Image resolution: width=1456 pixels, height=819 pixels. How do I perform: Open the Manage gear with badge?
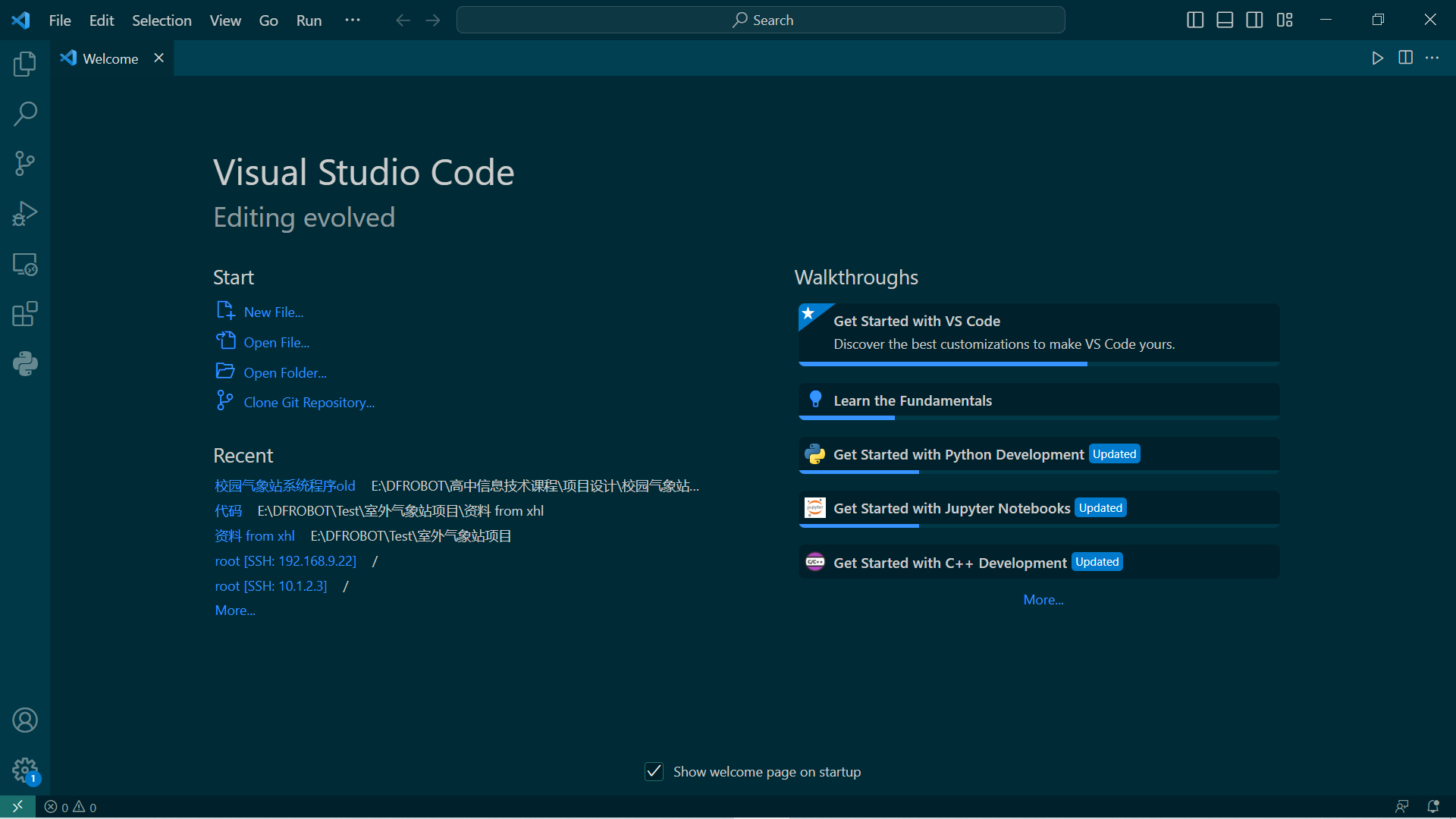(25, 770)
